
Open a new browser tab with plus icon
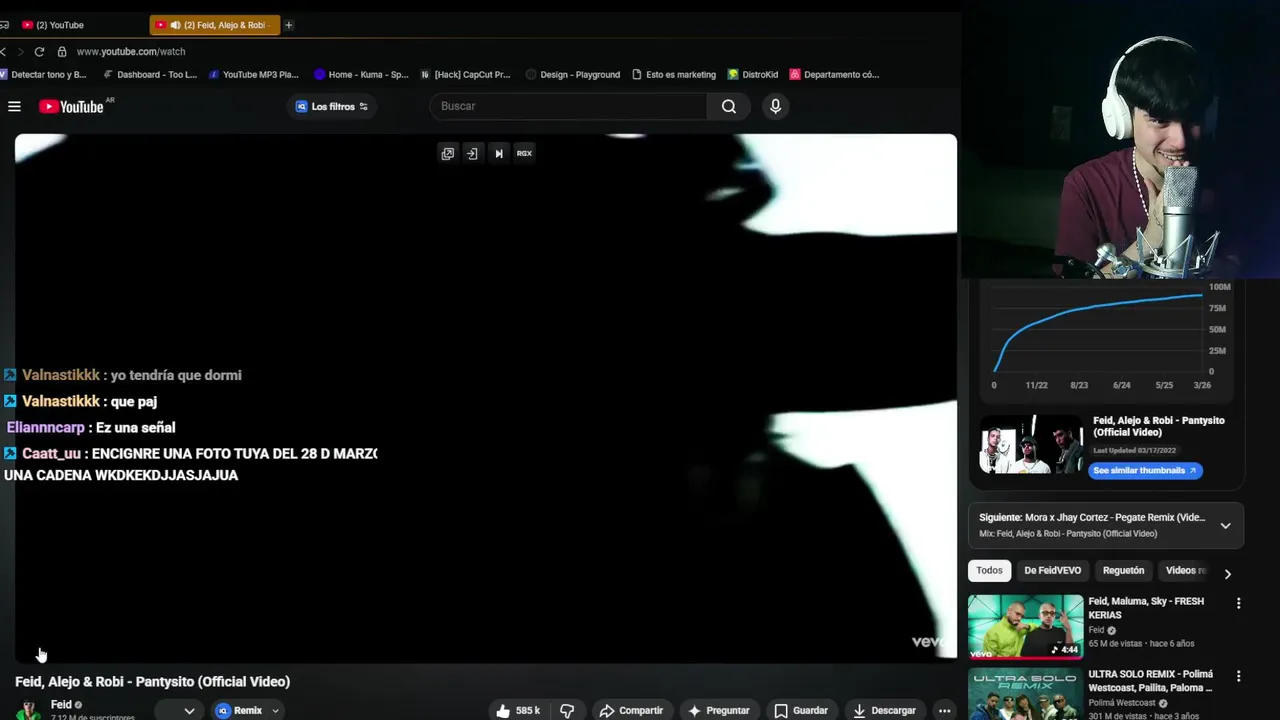288,25
